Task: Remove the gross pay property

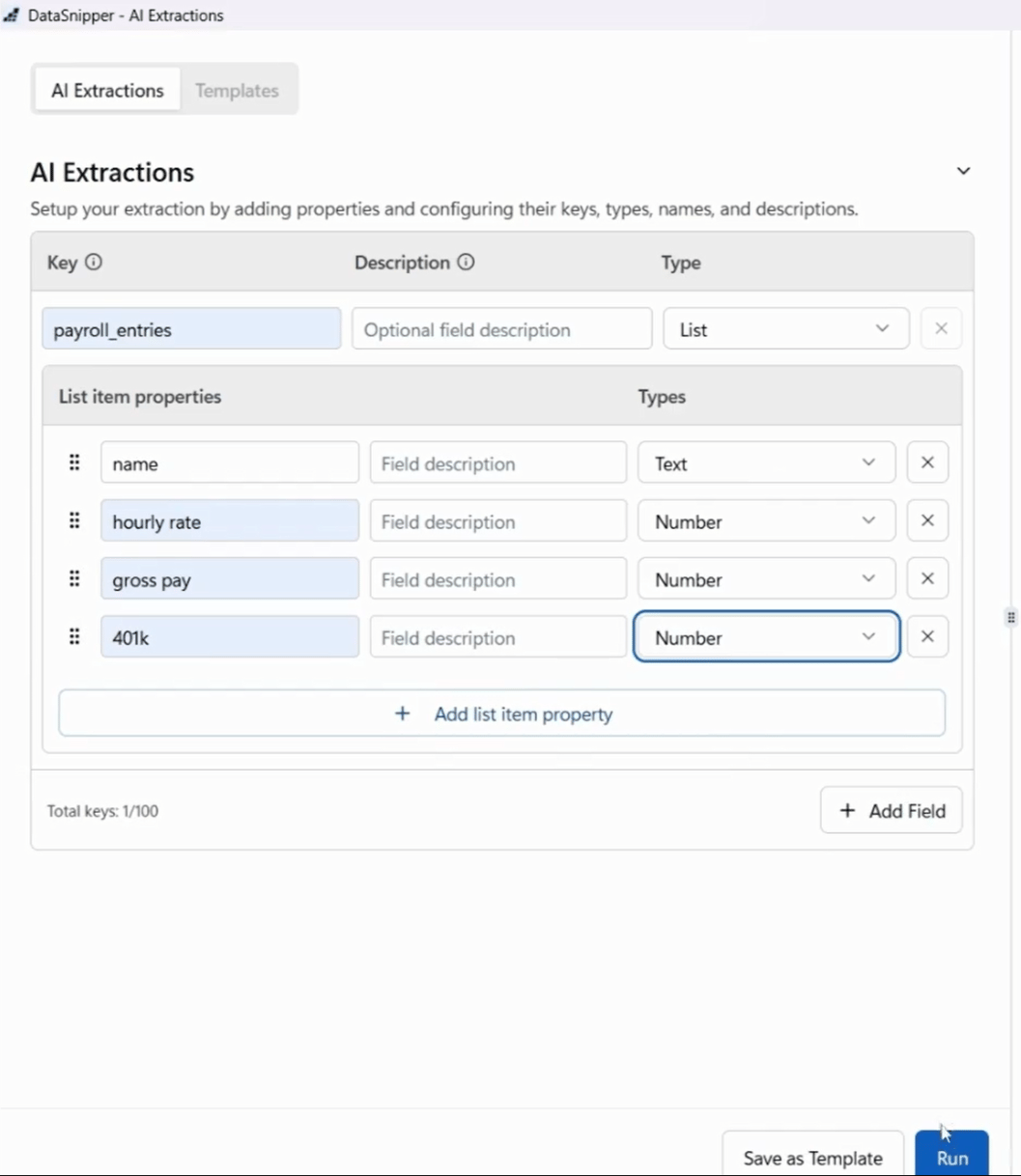Action: (926, 578)
